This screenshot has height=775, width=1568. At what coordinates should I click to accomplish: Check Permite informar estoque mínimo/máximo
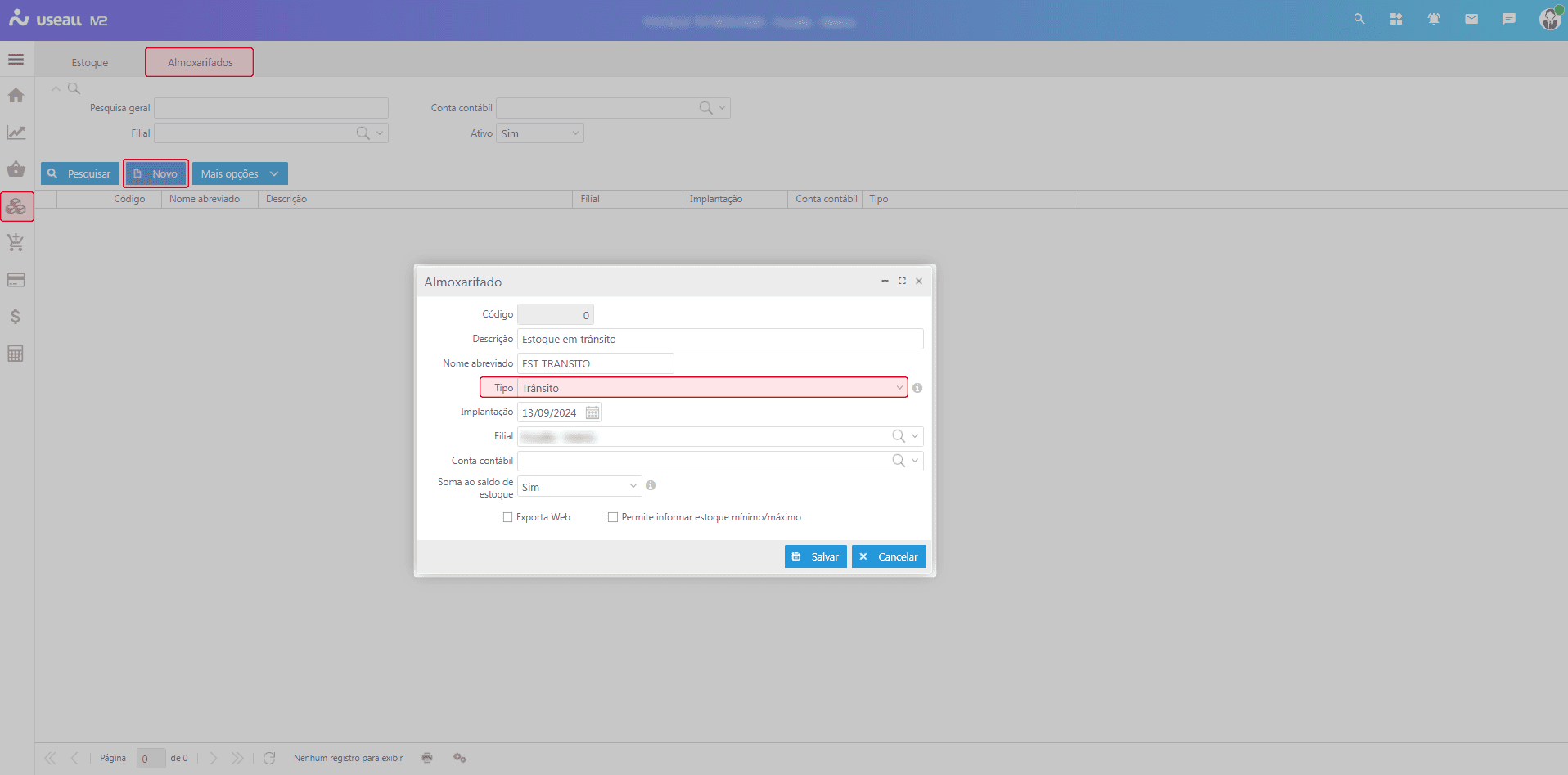(613, 517)
